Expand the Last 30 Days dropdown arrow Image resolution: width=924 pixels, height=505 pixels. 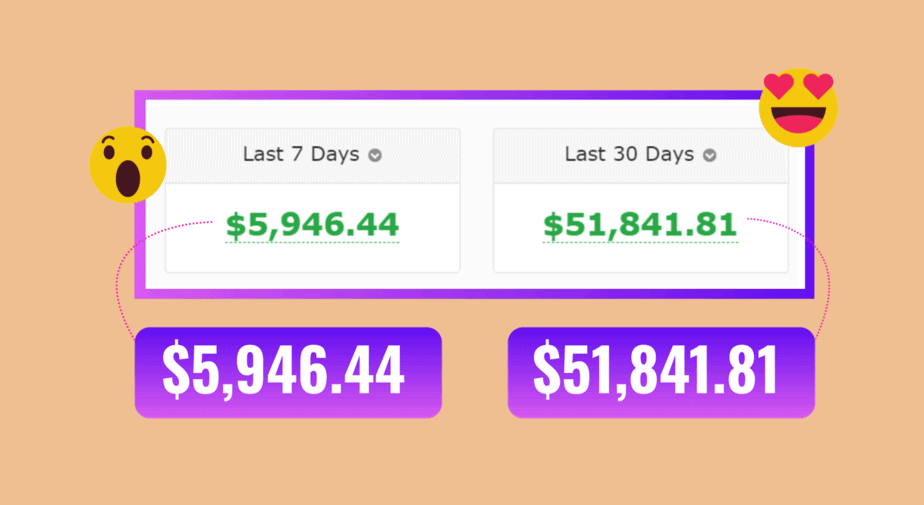tap(710, 155)
